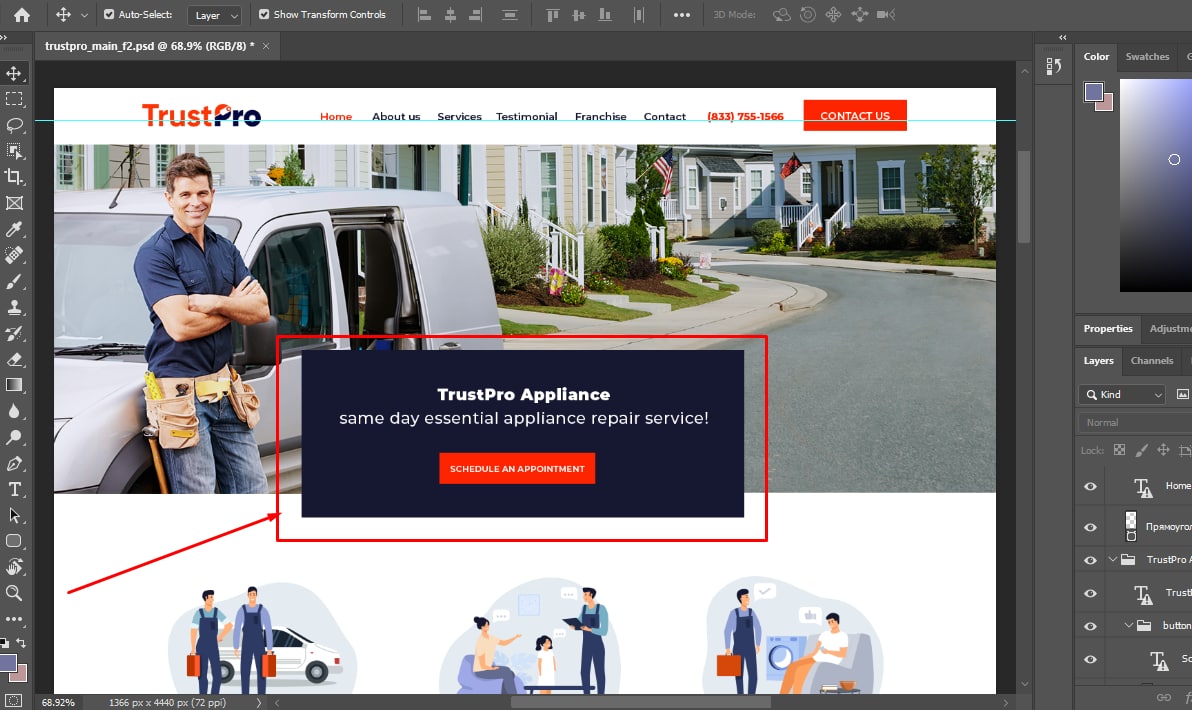
Task: Open the options bar three-dots align menu
Action: tap(682, 14)
